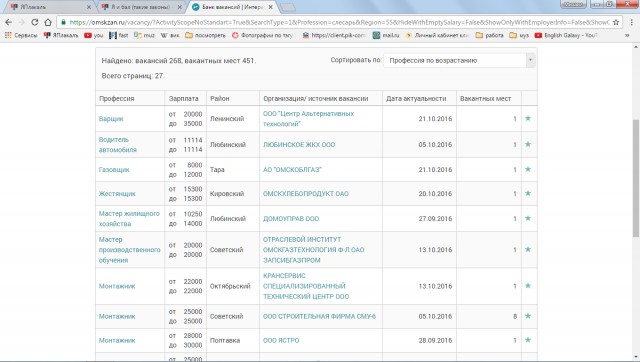Star the Жестянщик vacancy row
640x362 pixels.
click(528, 193)
